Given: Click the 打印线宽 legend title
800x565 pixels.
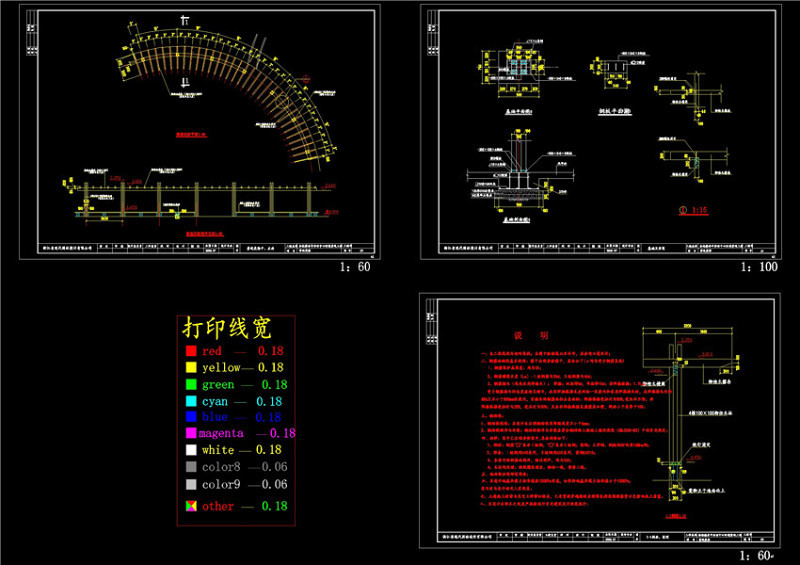Looking at the screenshot, I should pyautogui.click(x=225, y=328).
